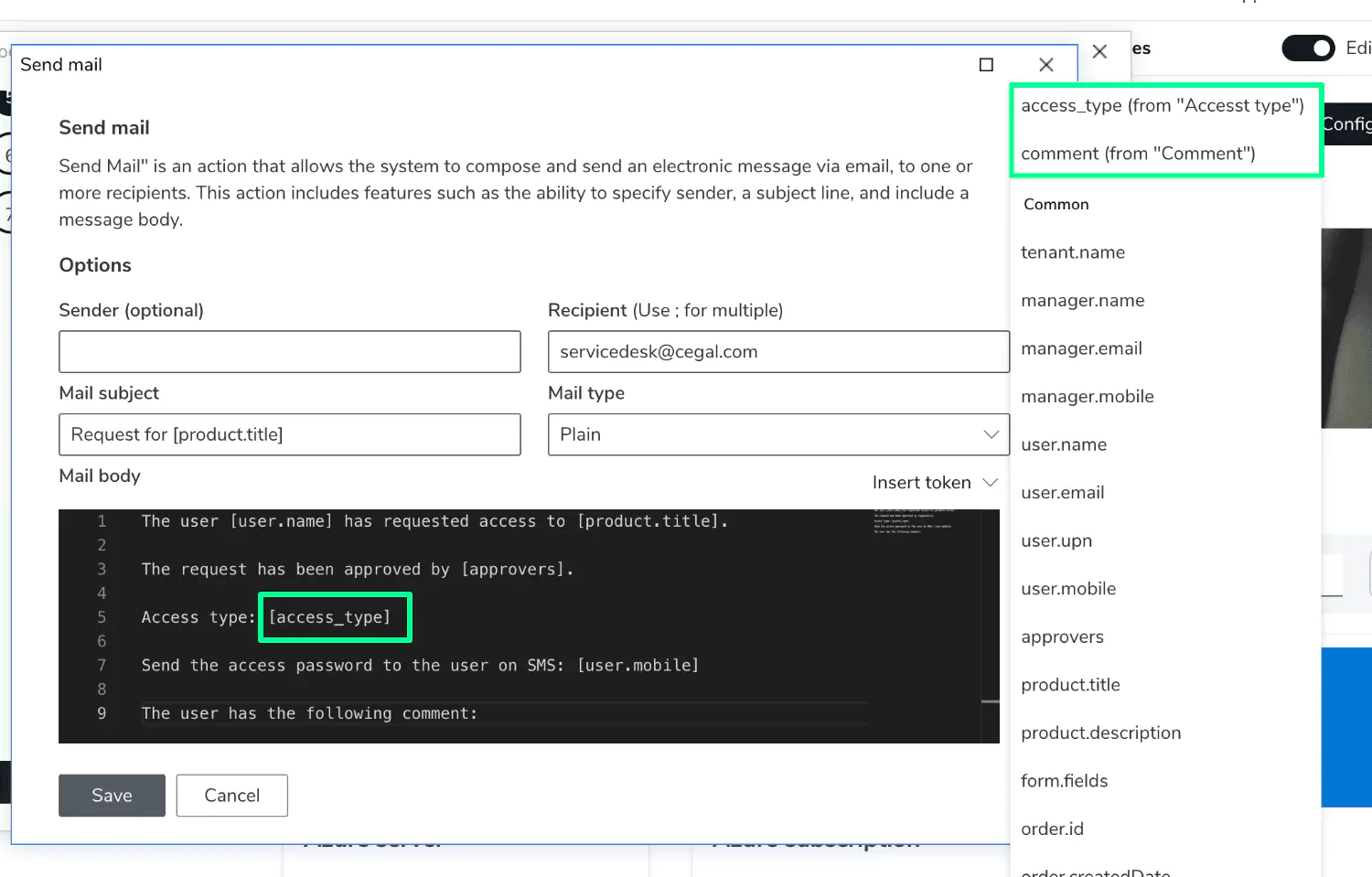Viewport: 1372px width, 877px height.
Task: Insert the access_type token from Accesst type
Action: click(x=1163, y=105)
